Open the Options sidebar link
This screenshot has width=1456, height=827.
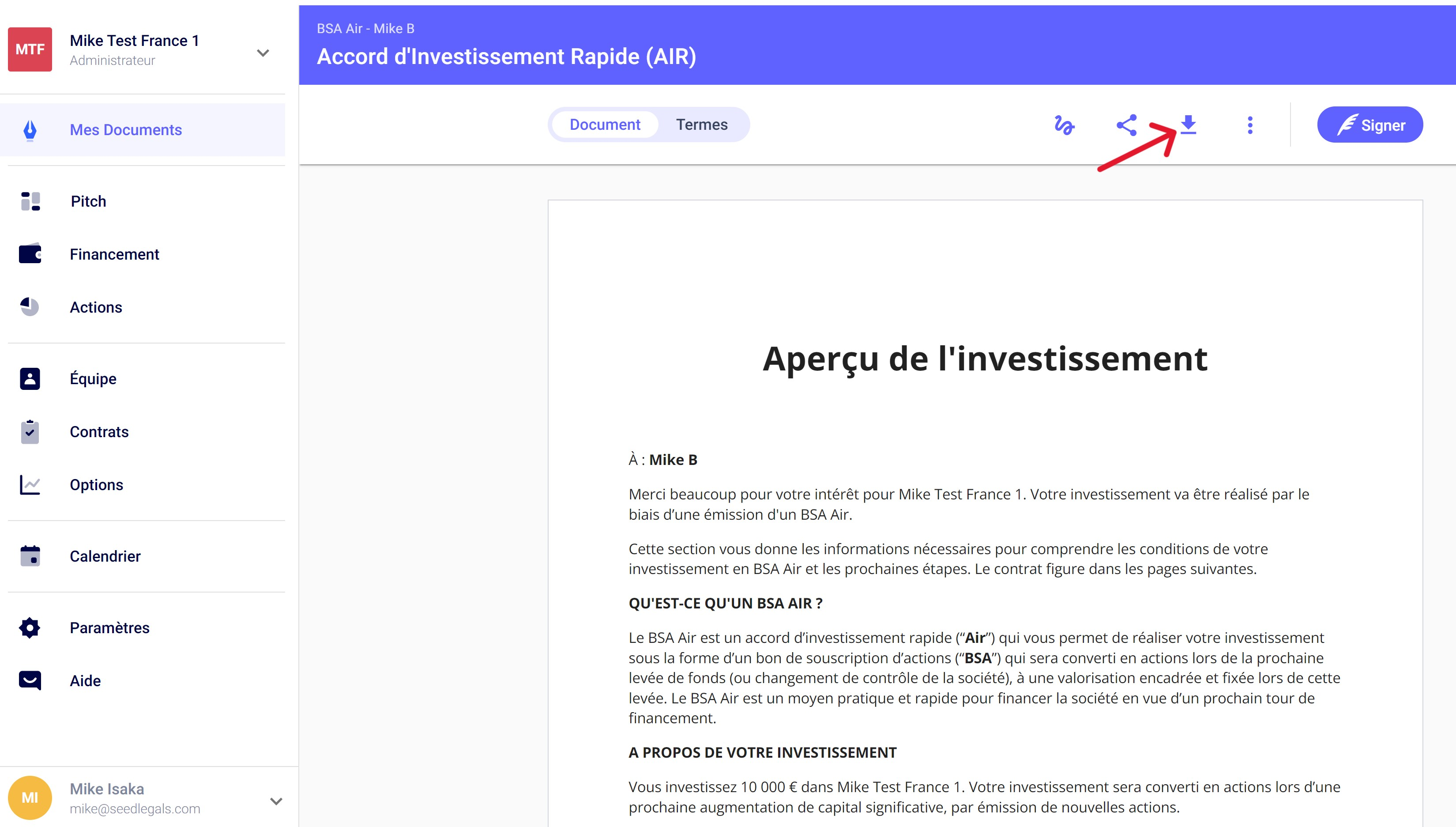tap(96, 484)
